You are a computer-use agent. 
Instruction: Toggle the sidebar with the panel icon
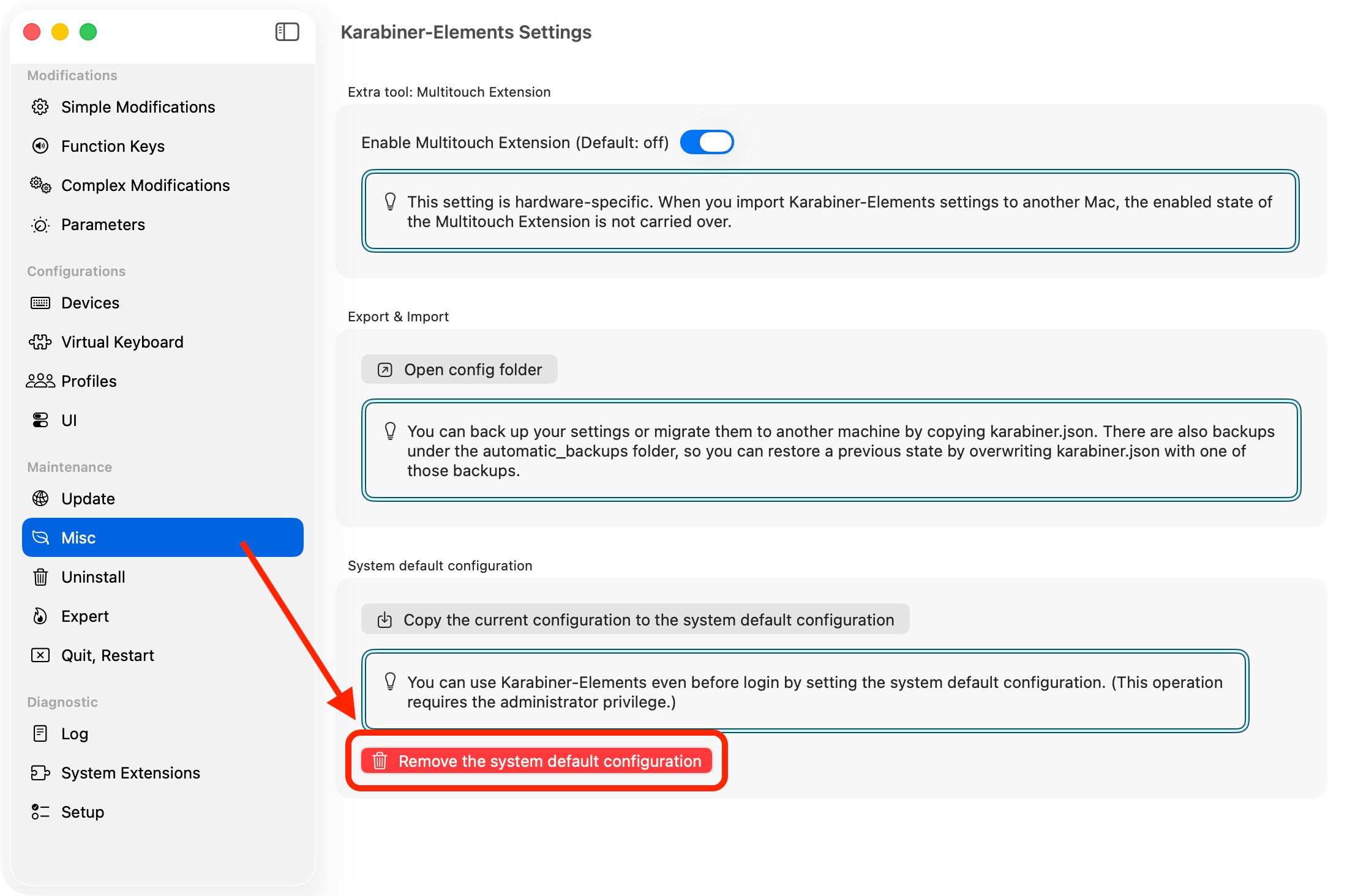click(287, 32)
